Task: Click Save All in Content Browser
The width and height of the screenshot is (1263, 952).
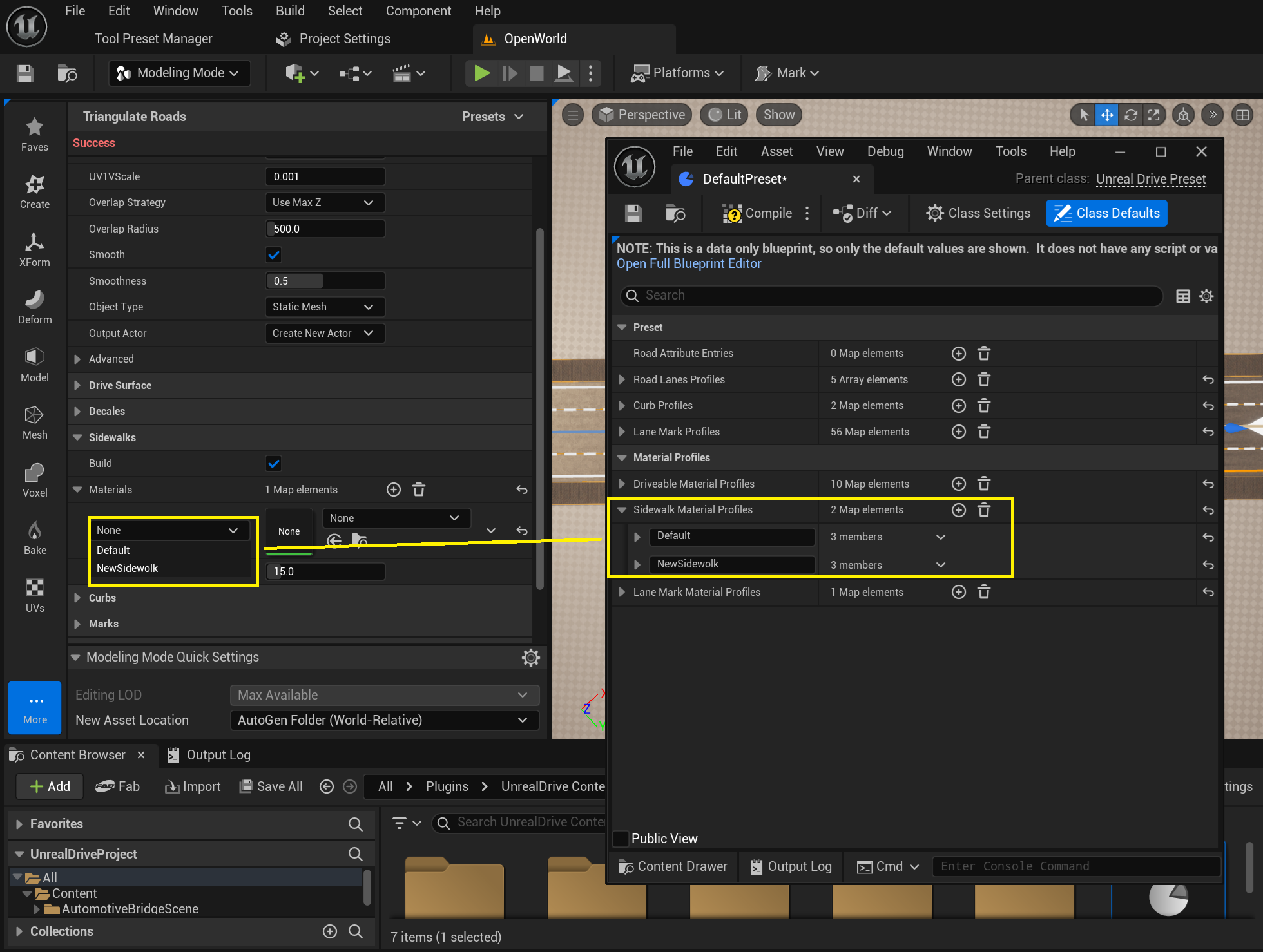Action: (x=271, y=786)
